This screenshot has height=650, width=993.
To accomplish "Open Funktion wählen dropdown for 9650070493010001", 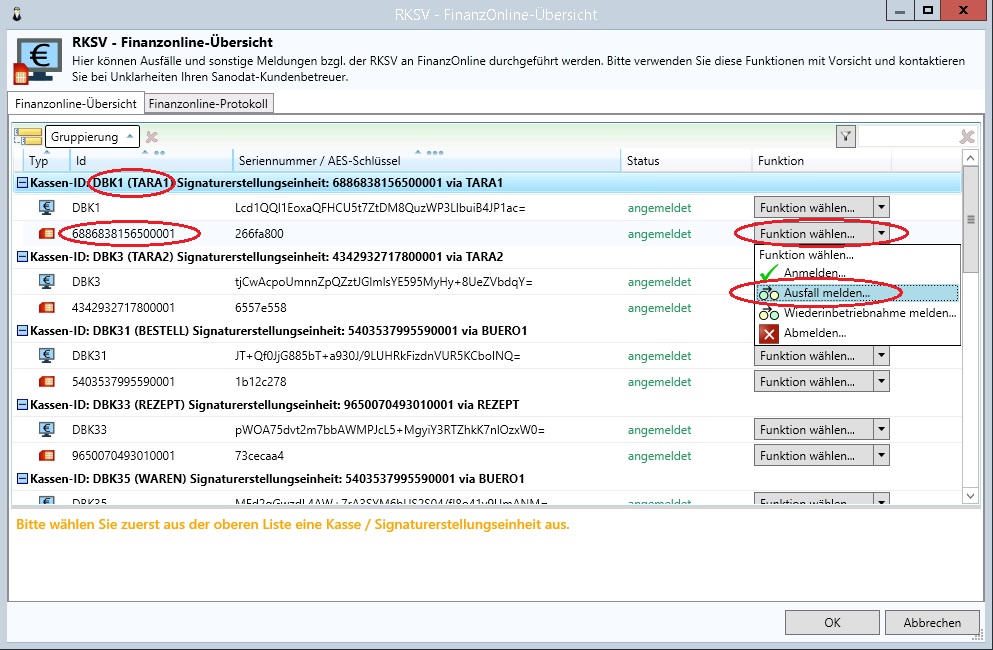I will (x=881, y=456).
